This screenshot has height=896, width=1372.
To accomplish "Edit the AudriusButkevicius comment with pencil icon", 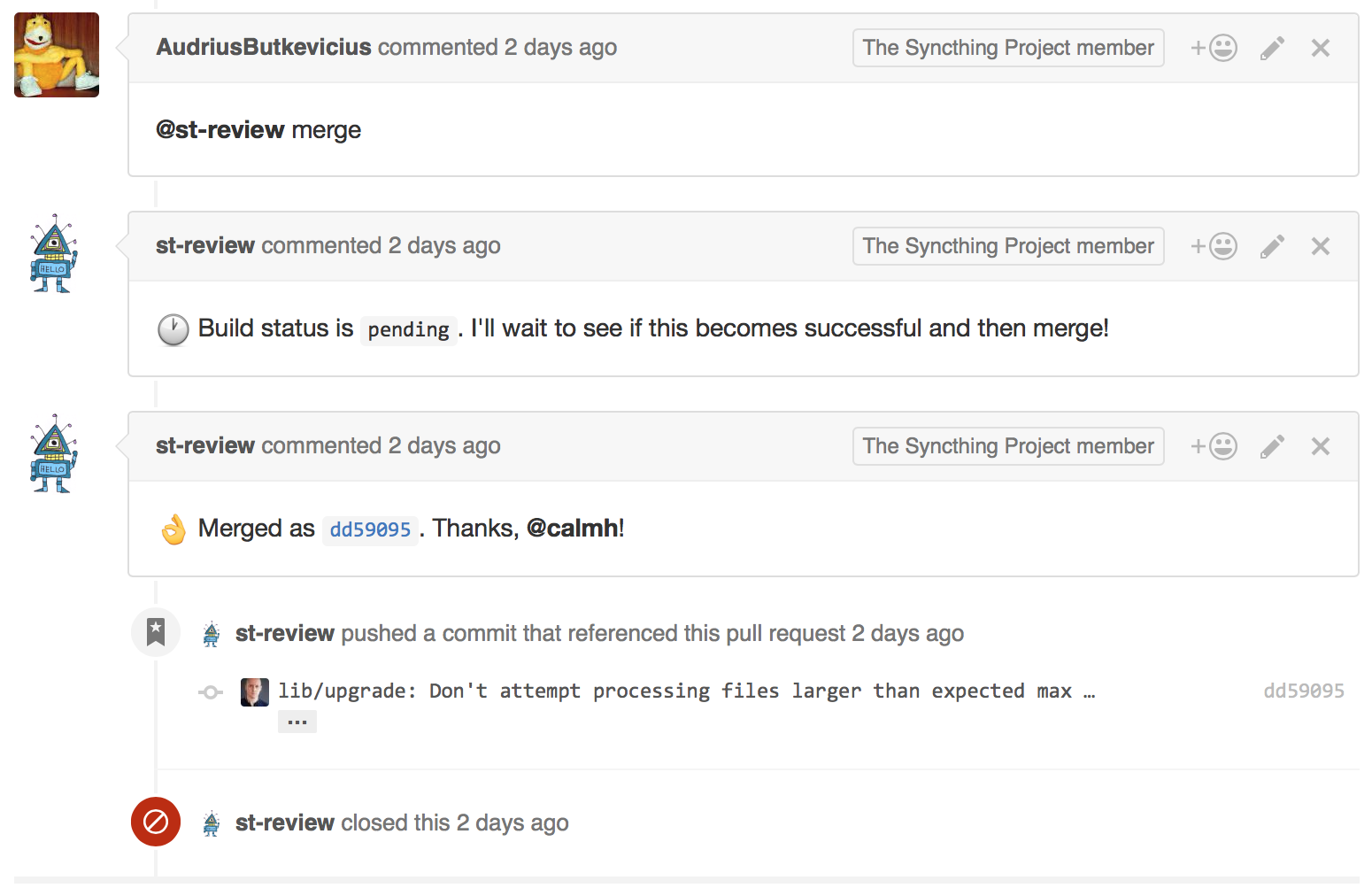I will (1272, 48).
